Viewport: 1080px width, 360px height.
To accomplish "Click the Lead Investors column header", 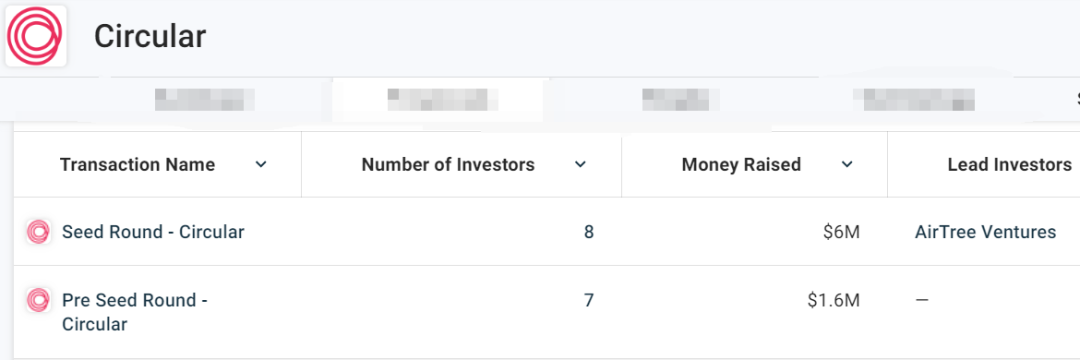I will pyautogui.click(x=1009, y=165).
